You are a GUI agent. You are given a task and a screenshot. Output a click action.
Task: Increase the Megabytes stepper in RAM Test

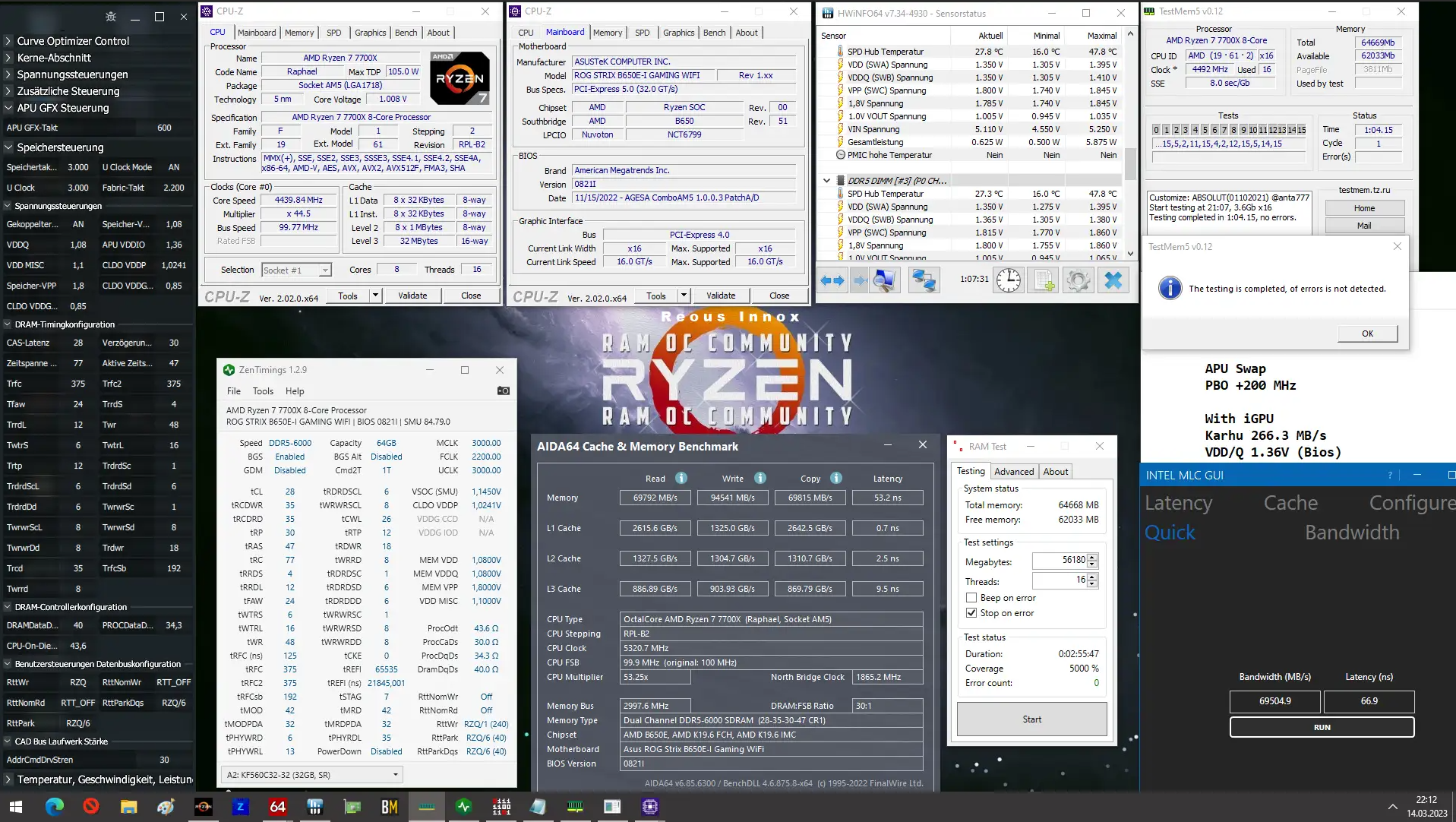pyautogui.click(x=1092, y=557)
